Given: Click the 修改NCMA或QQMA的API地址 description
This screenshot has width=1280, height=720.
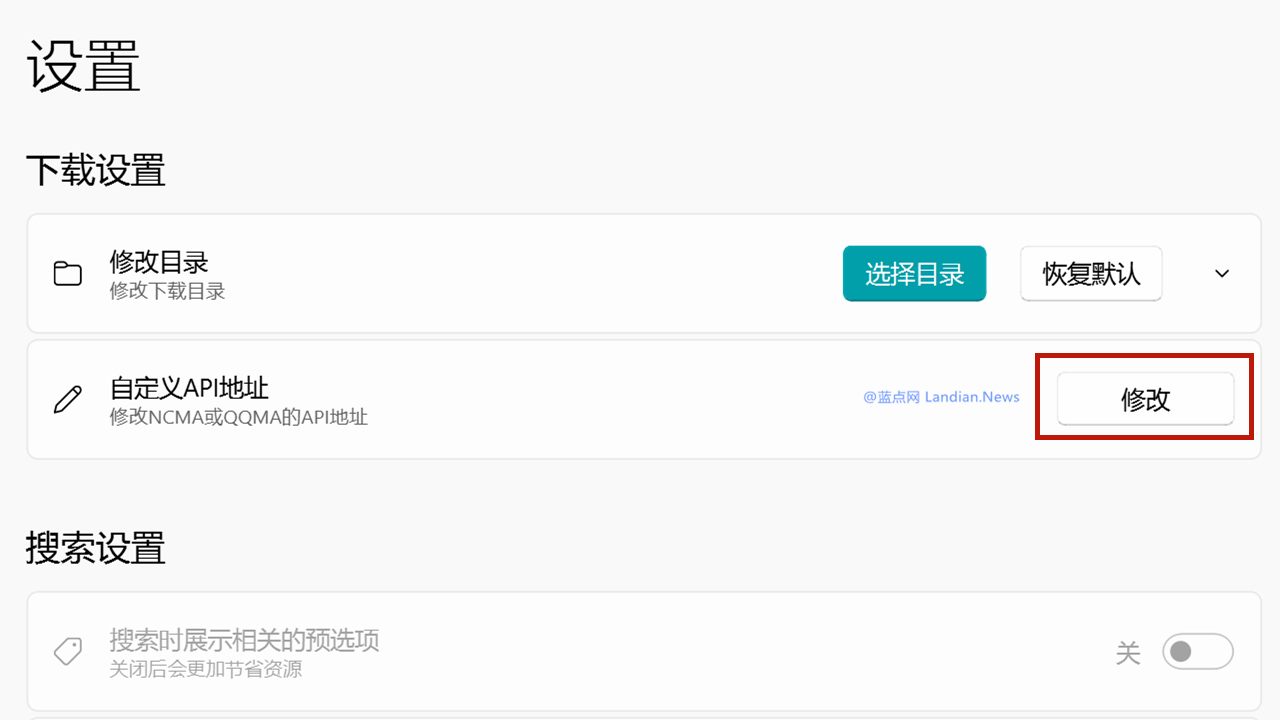Looking at the screenshot, I should [238, 417].
